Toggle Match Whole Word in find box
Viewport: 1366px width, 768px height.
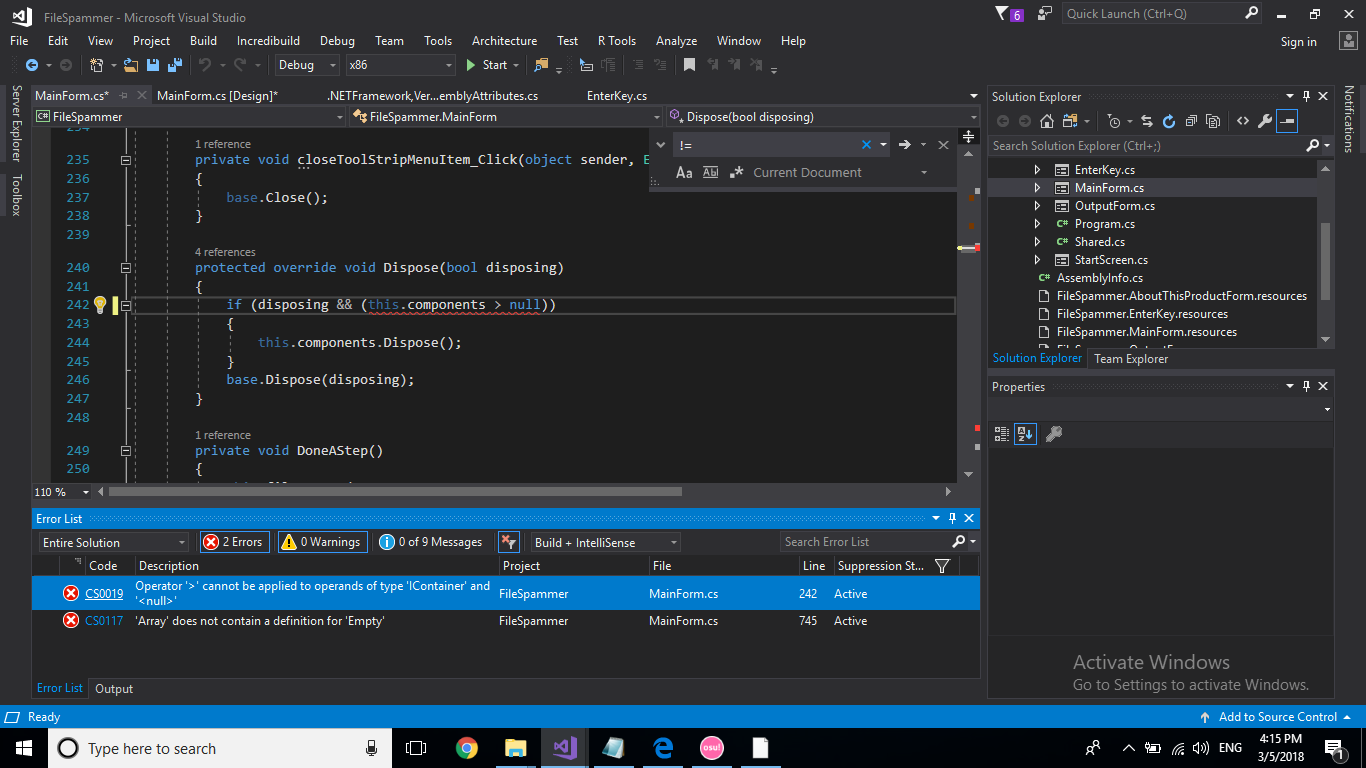pos(710,172)
